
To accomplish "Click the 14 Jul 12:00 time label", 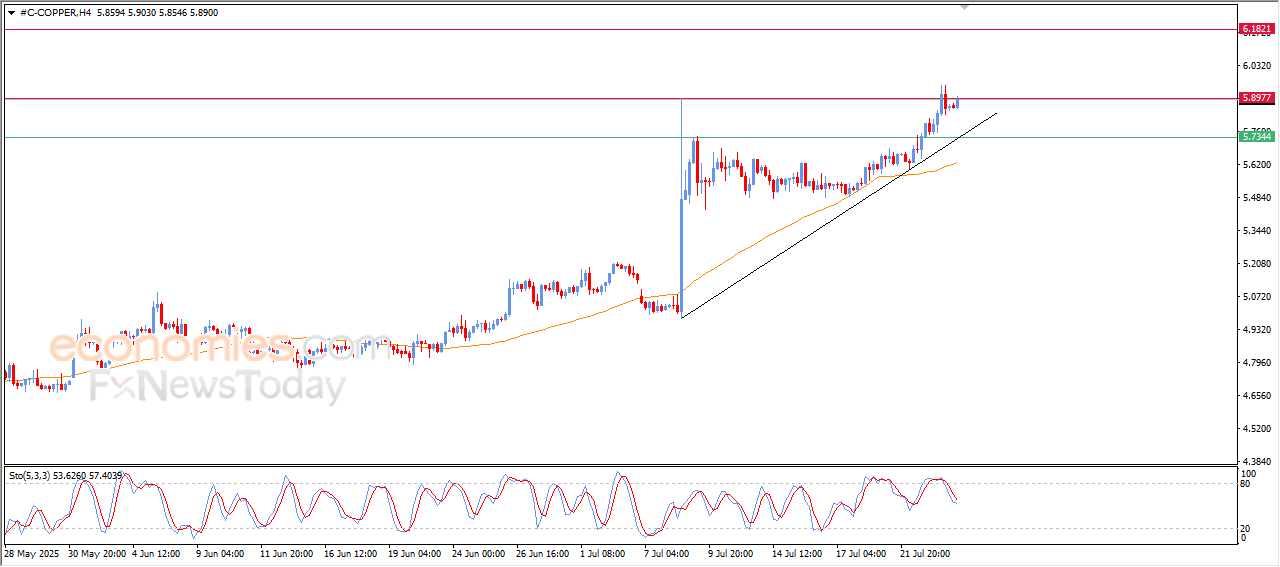I will pyautogui.click(x=796, y=553).
